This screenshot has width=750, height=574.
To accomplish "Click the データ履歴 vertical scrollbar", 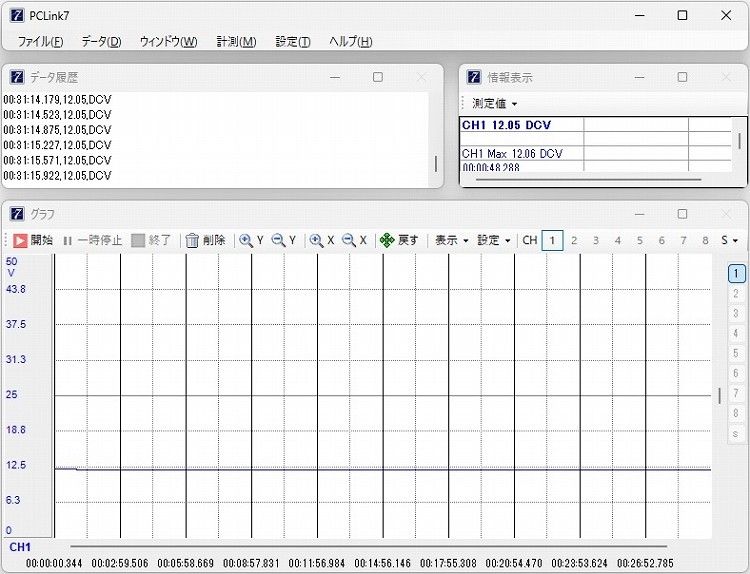I will coord(435,164).
